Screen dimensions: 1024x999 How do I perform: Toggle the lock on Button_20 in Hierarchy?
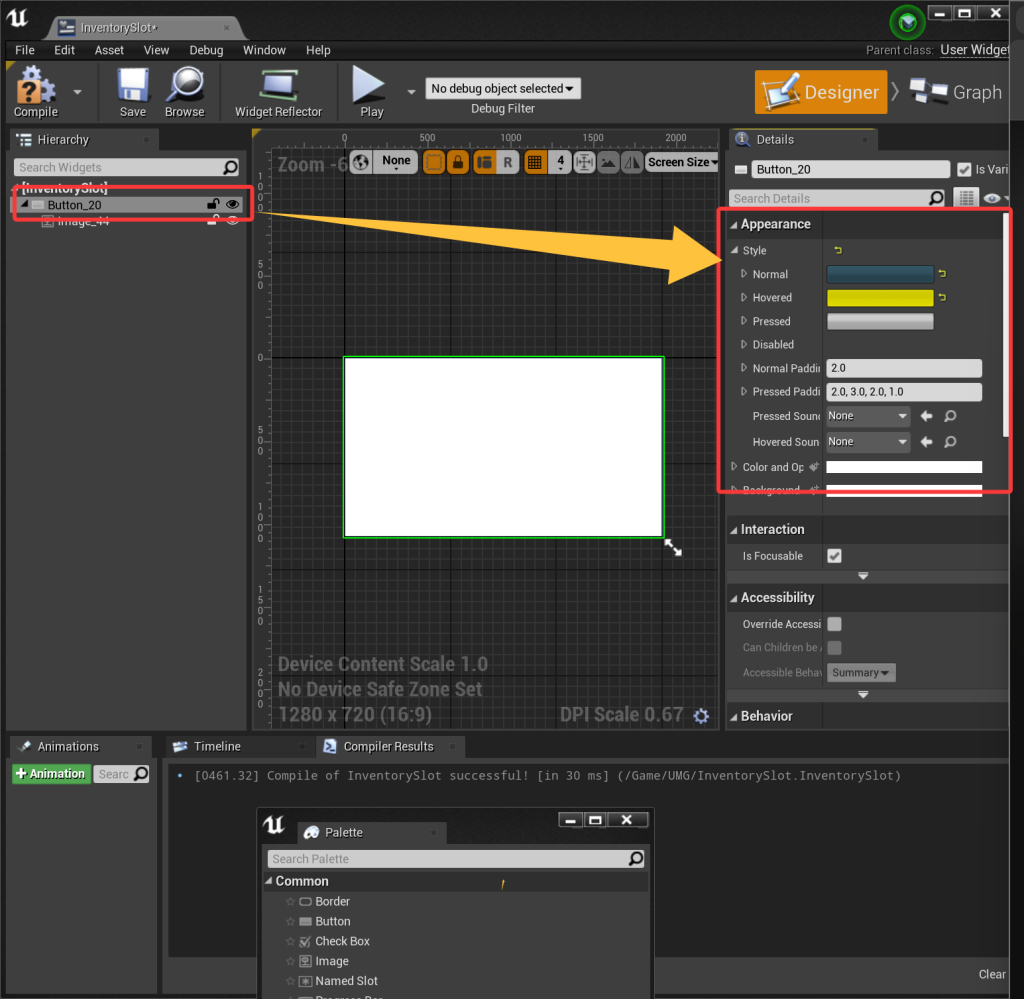click(x=213, y=204)
